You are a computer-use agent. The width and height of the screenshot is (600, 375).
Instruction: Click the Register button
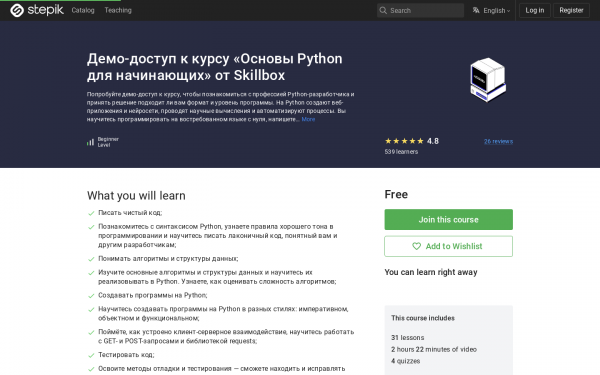(x=571, y=10)
